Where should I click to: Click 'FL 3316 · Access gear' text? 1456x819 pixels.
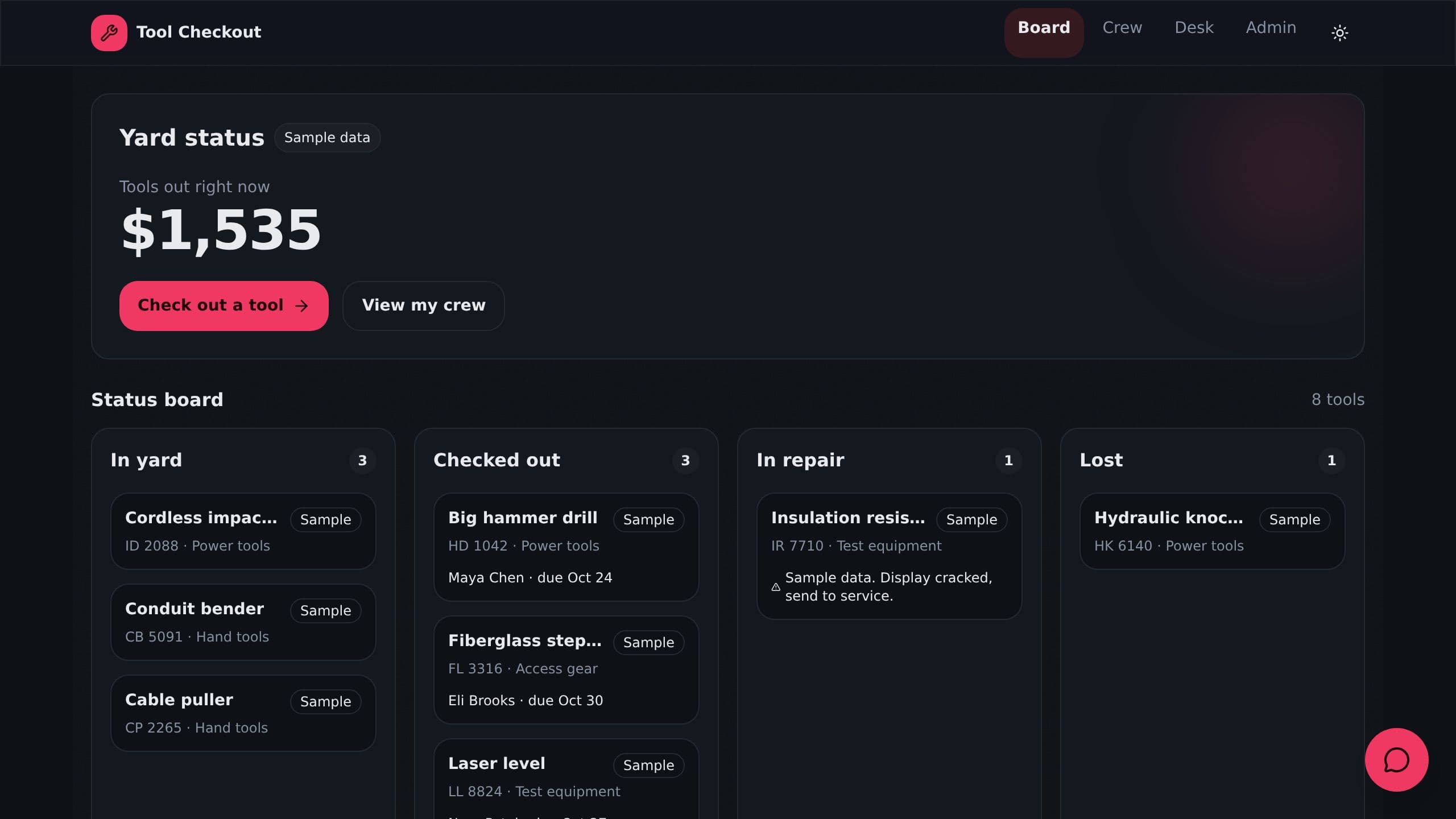click(x=523, y=669)
